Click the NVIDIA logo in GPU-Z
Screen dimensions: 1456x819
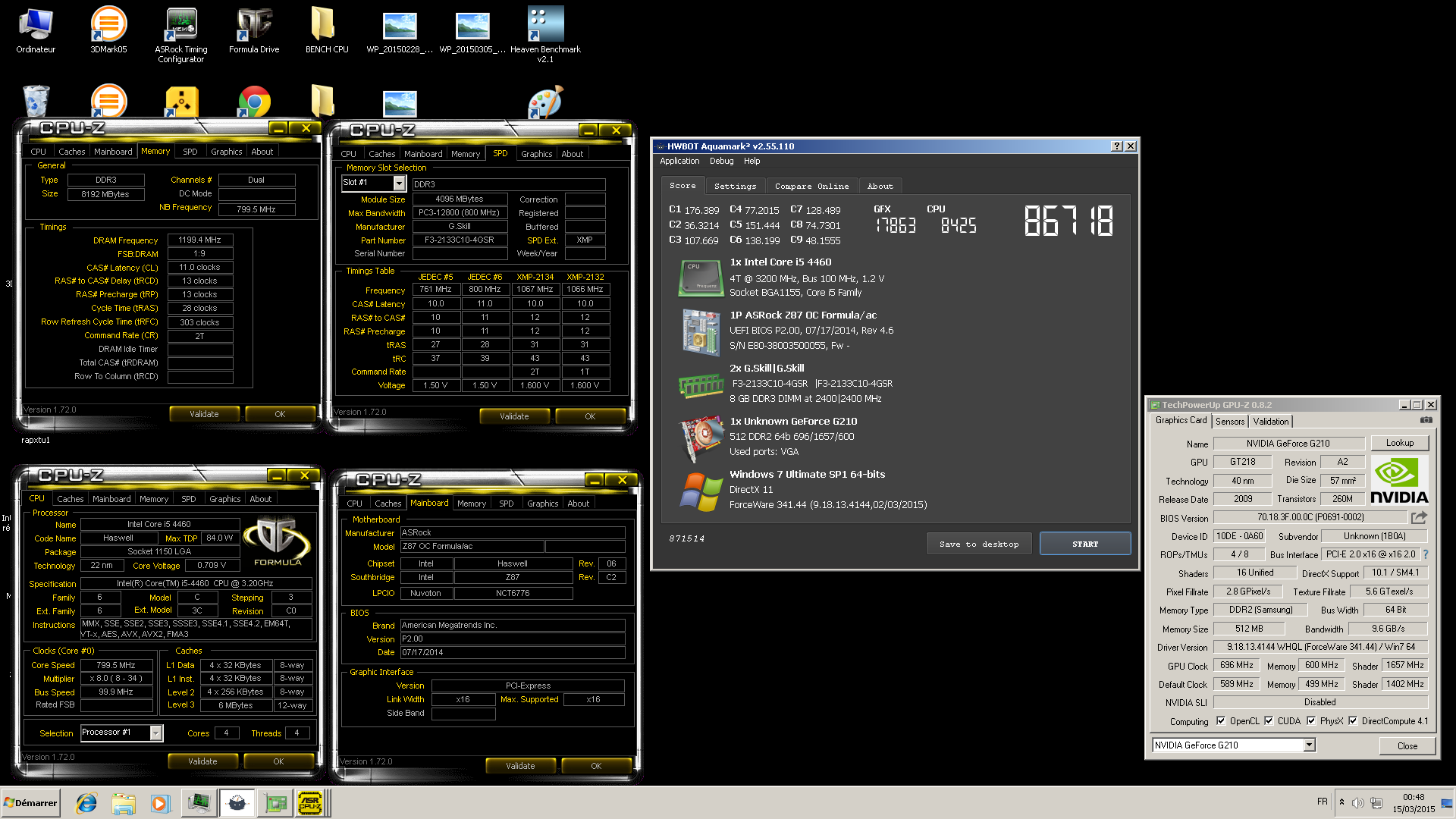point(1399,480)
